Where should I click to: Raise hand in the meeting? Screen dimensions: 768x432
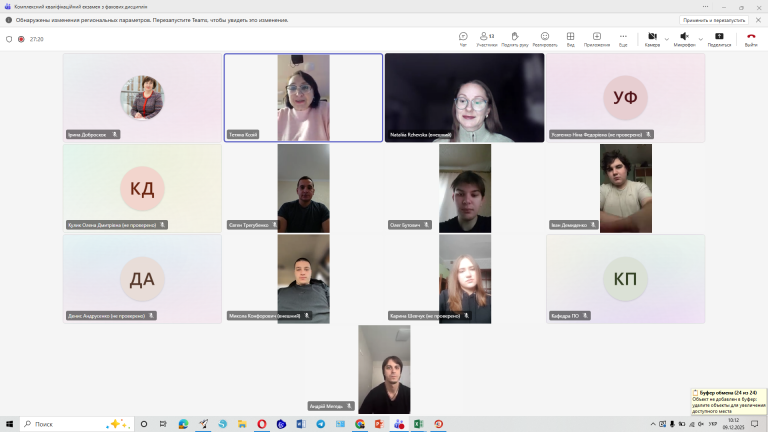(x=515, y=38)
